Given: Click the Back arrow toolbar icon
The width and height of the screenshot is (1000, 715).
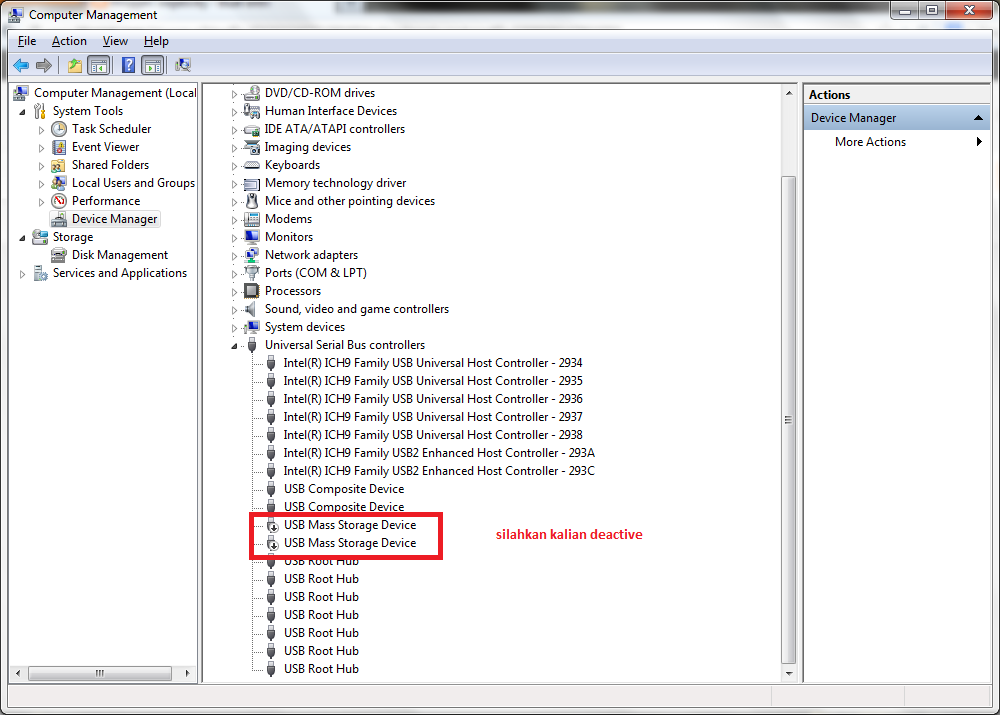Looking at the screenshot, I should [x=21, y=65].
